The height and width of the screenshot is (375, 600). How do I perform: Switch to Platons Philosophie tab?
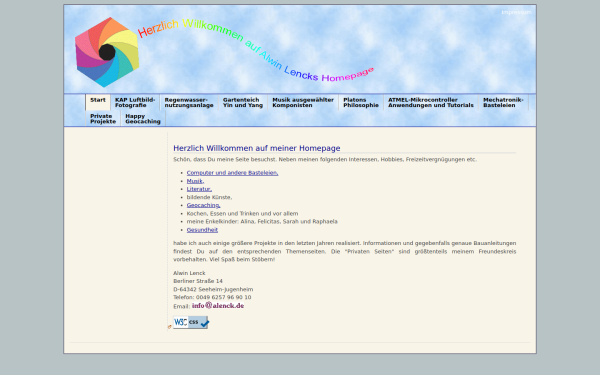click(361, 102)
